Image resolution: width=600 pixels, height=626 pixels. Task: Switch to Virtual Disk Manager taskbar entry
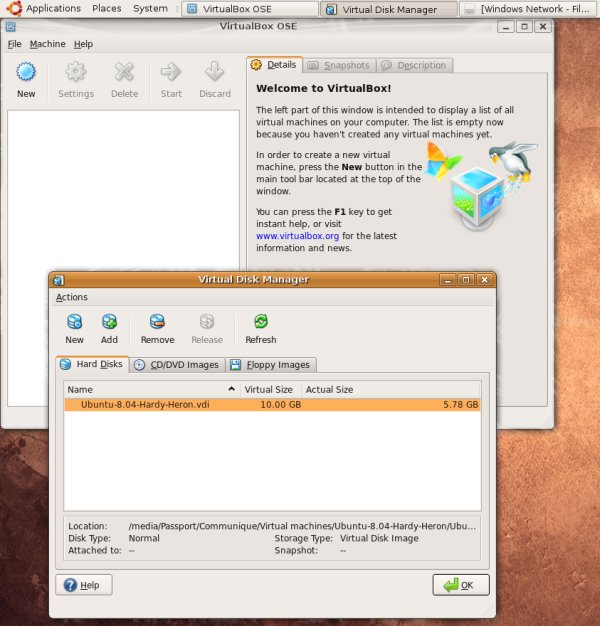[x=389, y=9]
